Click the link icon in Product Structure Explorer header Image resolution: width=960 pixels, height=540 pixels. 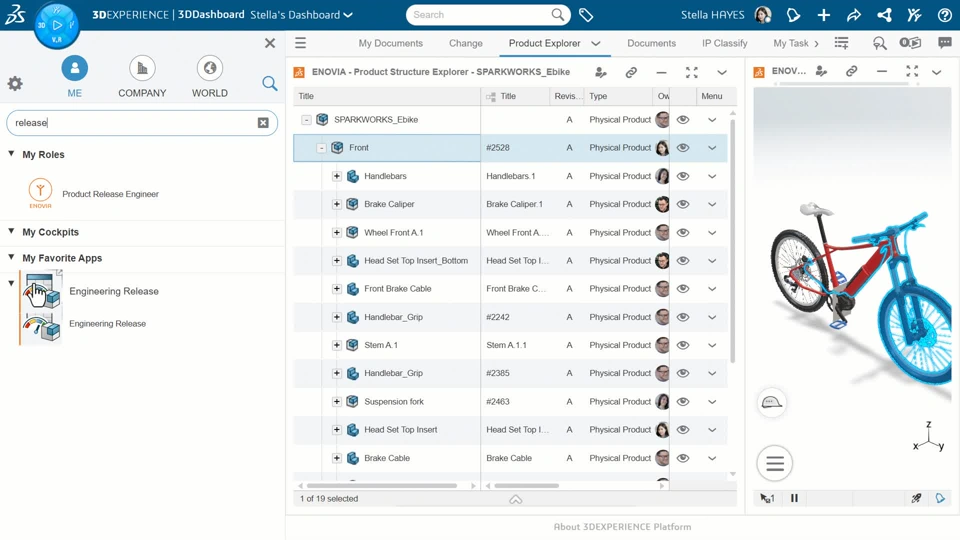point(631,72)
